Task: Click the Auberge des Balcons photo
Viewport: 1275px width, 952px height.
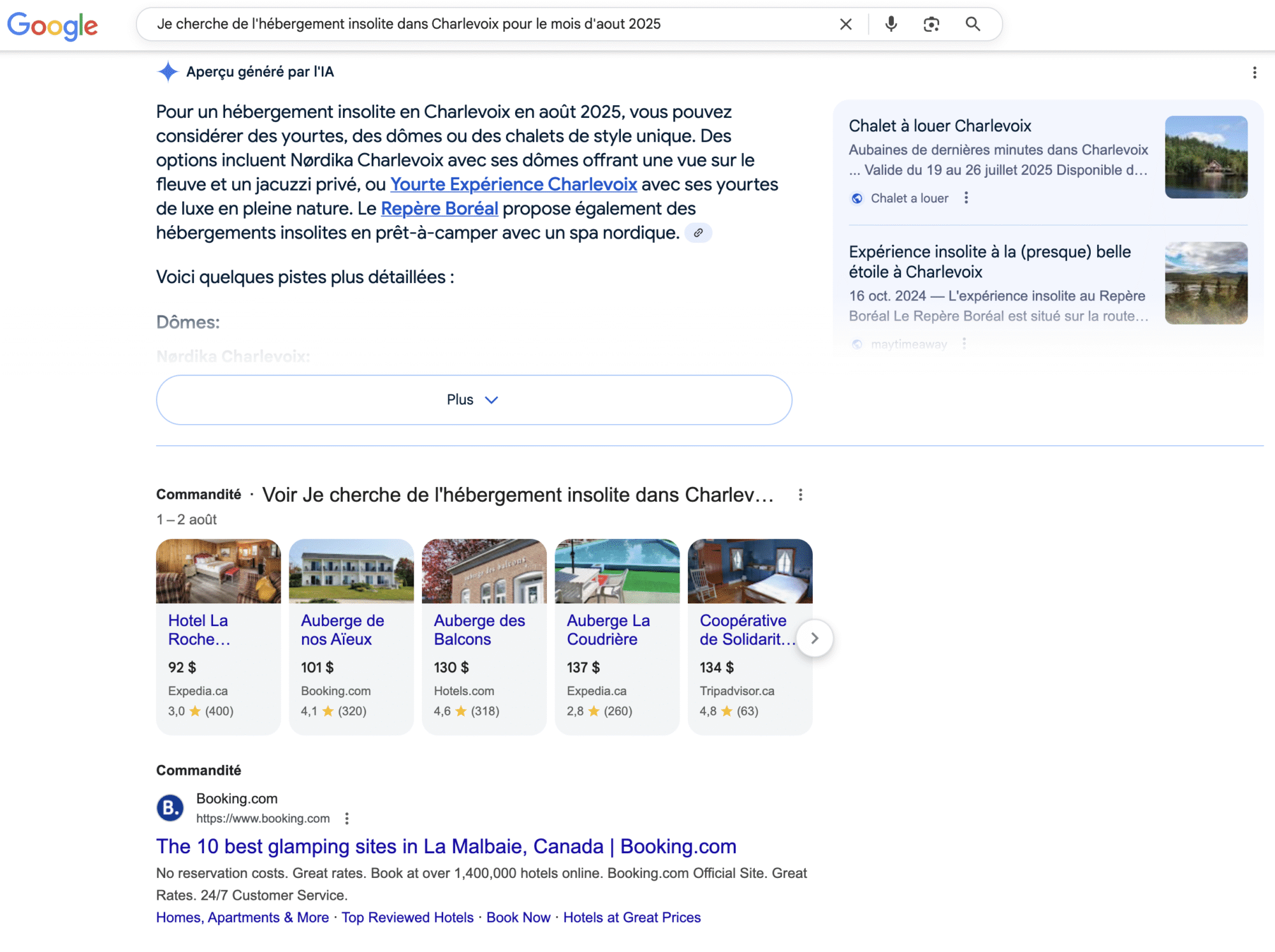Action: (x=484, y=571)
